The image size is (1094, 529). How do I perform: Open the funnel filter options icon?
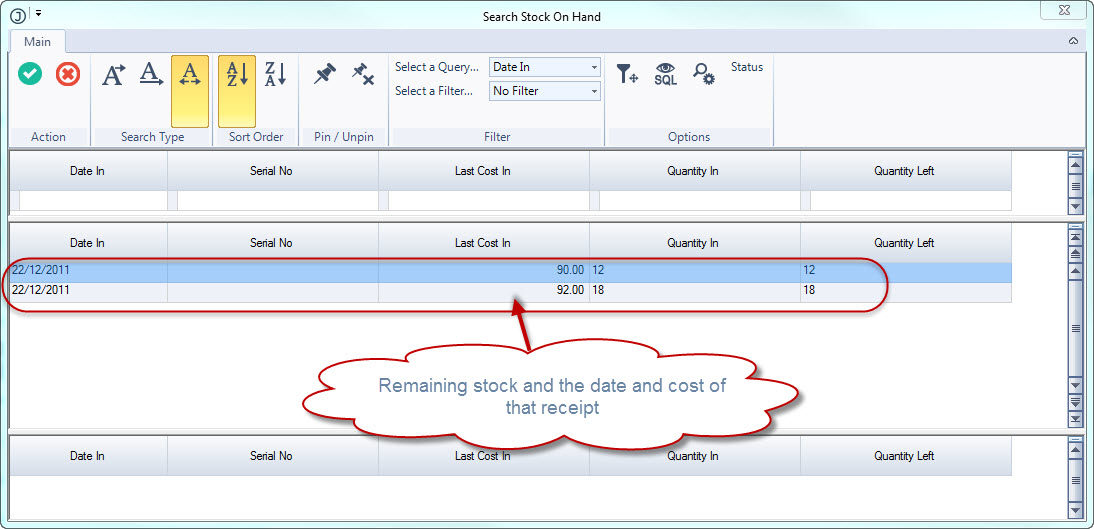tap(627, 73)
